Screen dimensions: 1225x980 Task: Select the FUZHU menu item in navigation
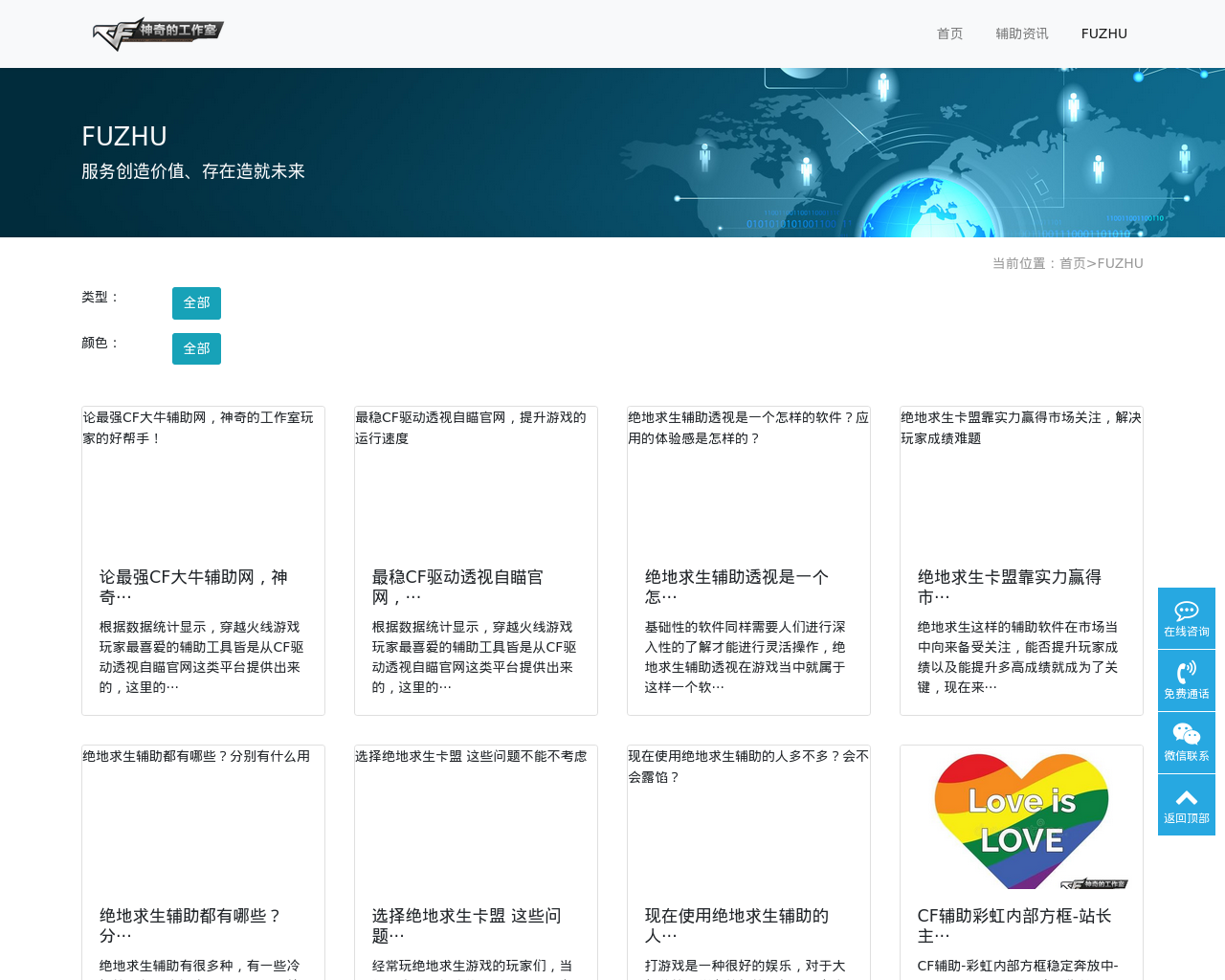pos(1104,33)
